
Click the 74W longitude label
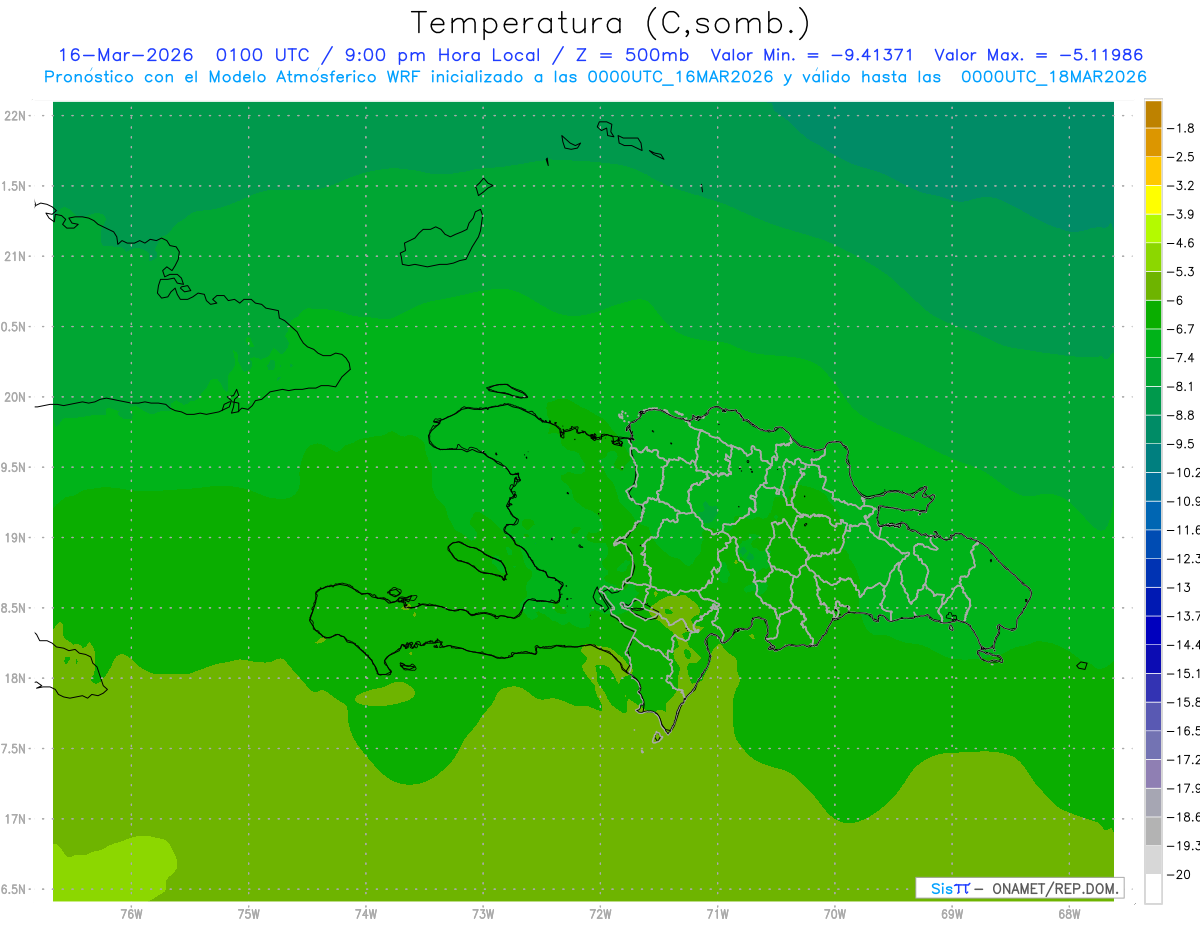(366, 913)
